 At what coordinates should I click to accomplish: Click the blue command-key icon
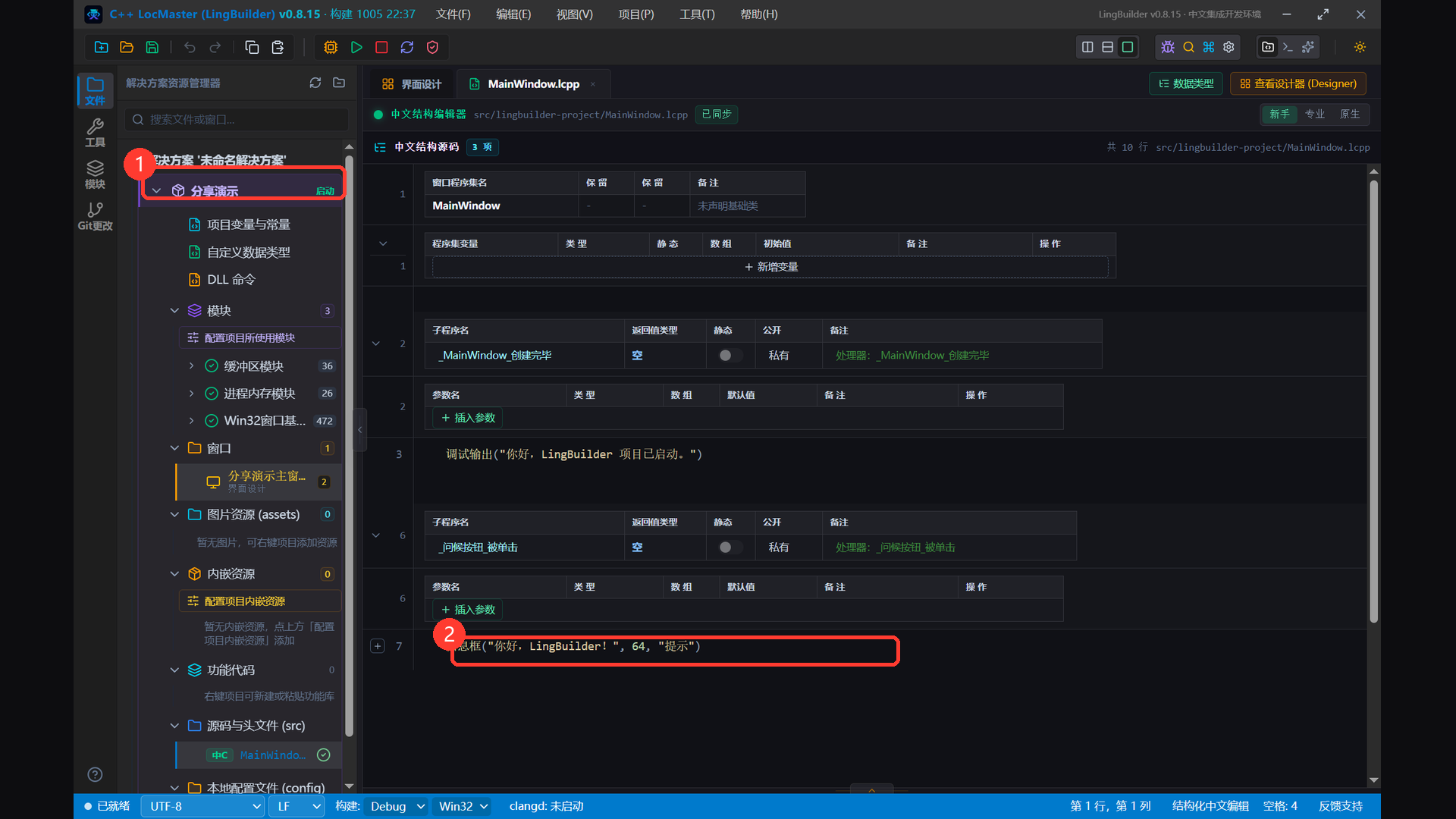(x=1209, y=47)
